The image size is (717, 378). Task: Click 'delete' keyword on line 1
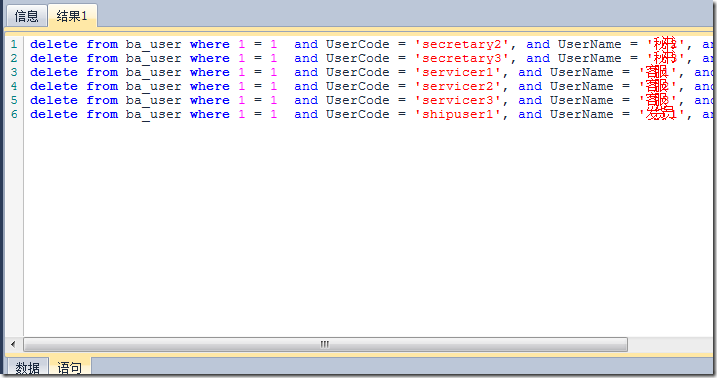click(x=54, y=44)
